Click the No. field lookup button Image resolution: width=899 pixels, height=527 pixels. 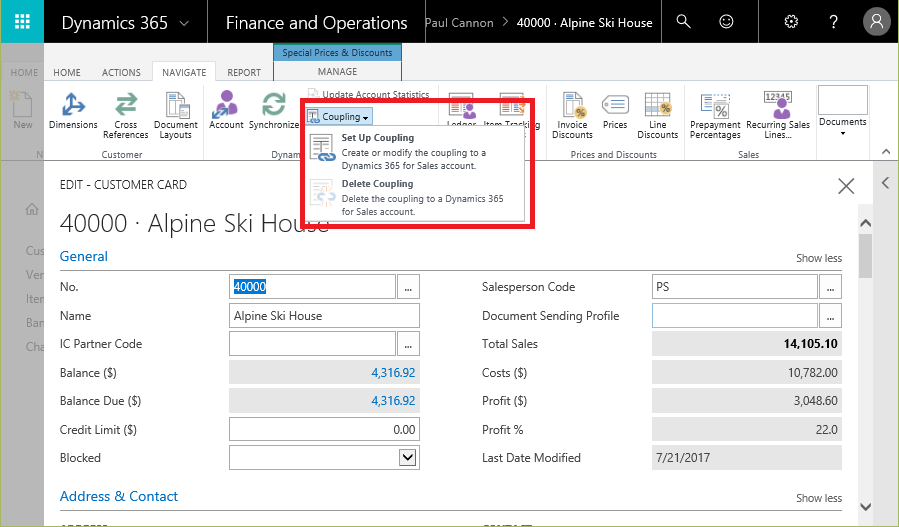pos(408,287)
